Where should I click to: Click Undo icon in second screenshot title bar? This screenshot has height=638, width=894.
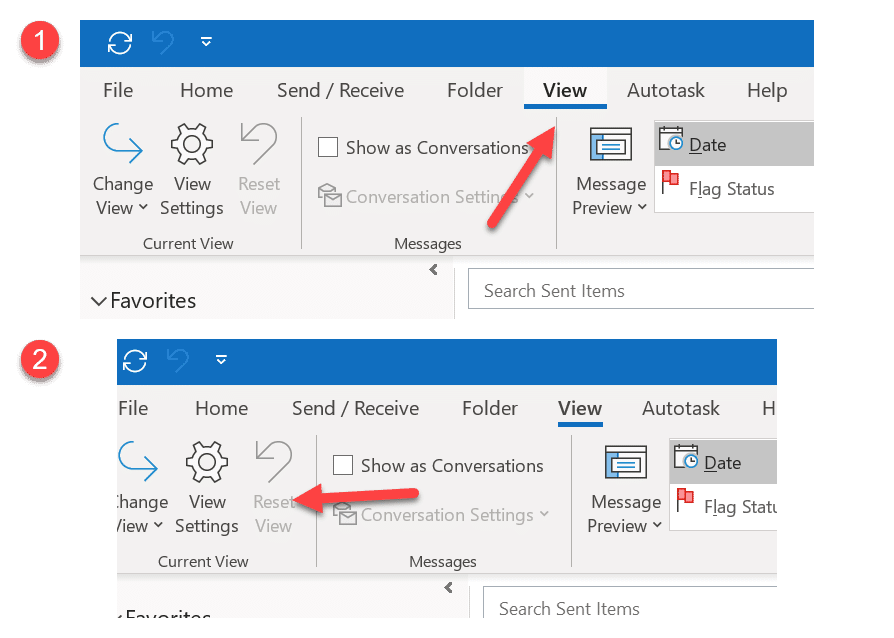coord(178,360)
